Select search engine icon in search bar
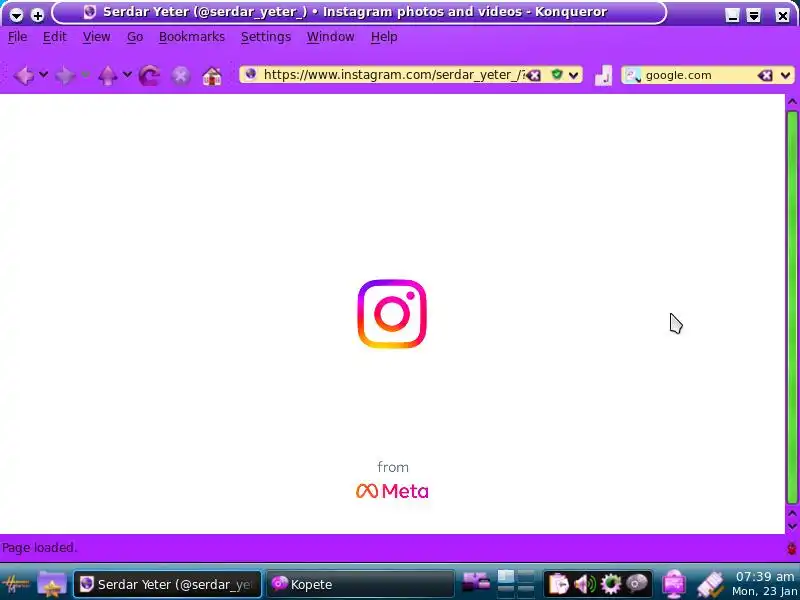800x600 pixels. 633,76
